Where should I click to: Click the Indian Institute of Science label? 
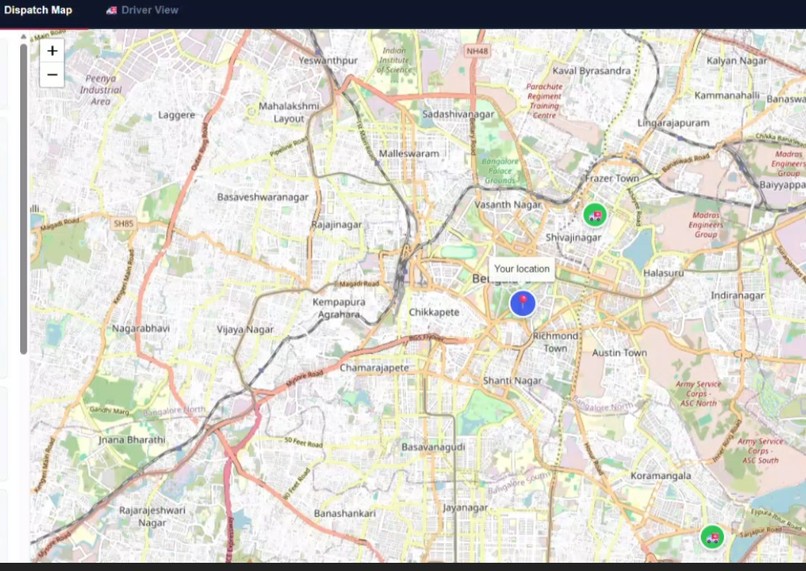pos(394,60)
